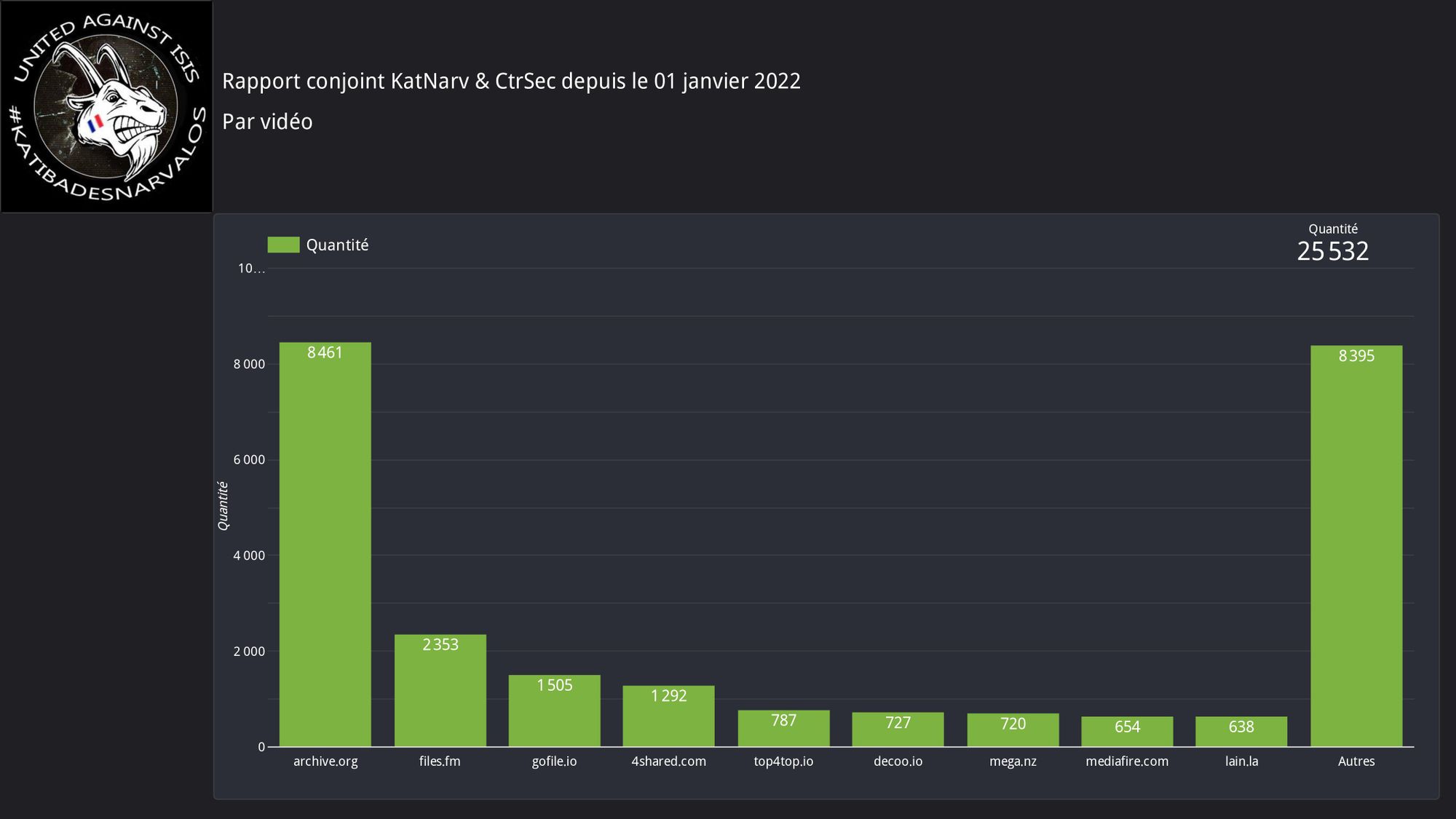Click the 2 000 y-axis tick label
This screenshot has width=1456, height=819.
[249, 651]
